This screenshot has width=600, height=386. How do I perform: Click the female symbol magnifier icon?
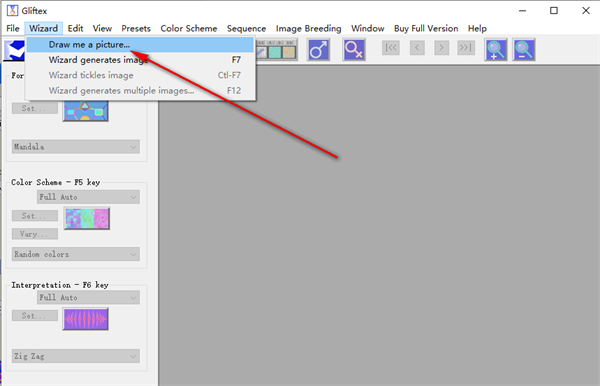[354, 50]
